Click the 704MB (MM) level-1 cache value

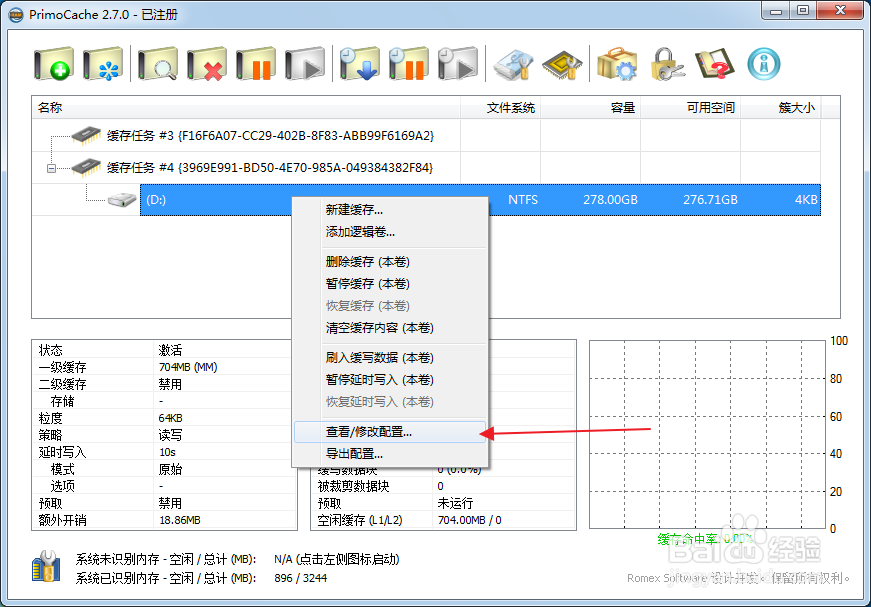pyautogui.click(x=188, y=367)
